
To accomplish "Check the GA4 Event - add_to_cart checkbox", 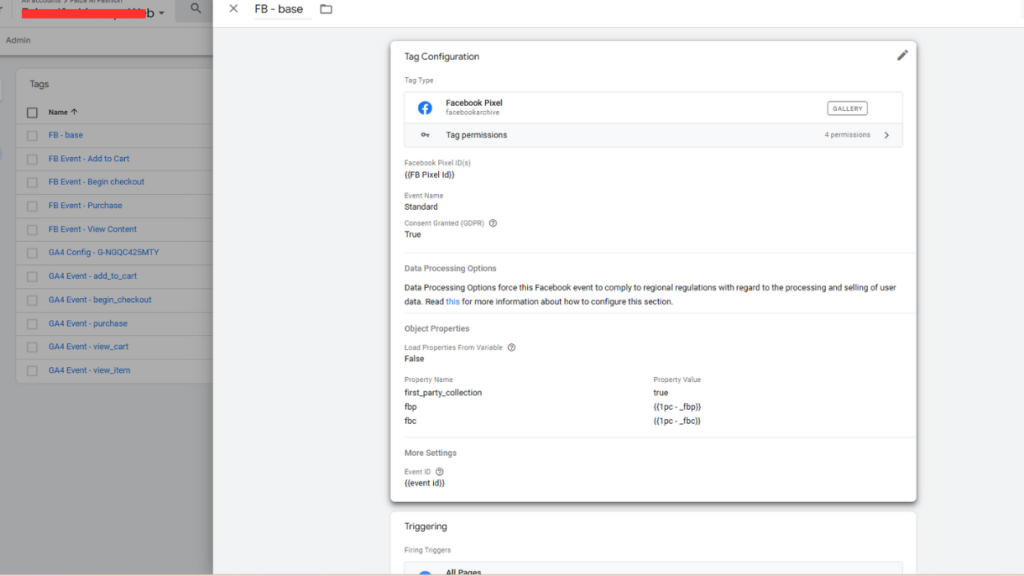I will pyautogui.click(x=32, y=277).
